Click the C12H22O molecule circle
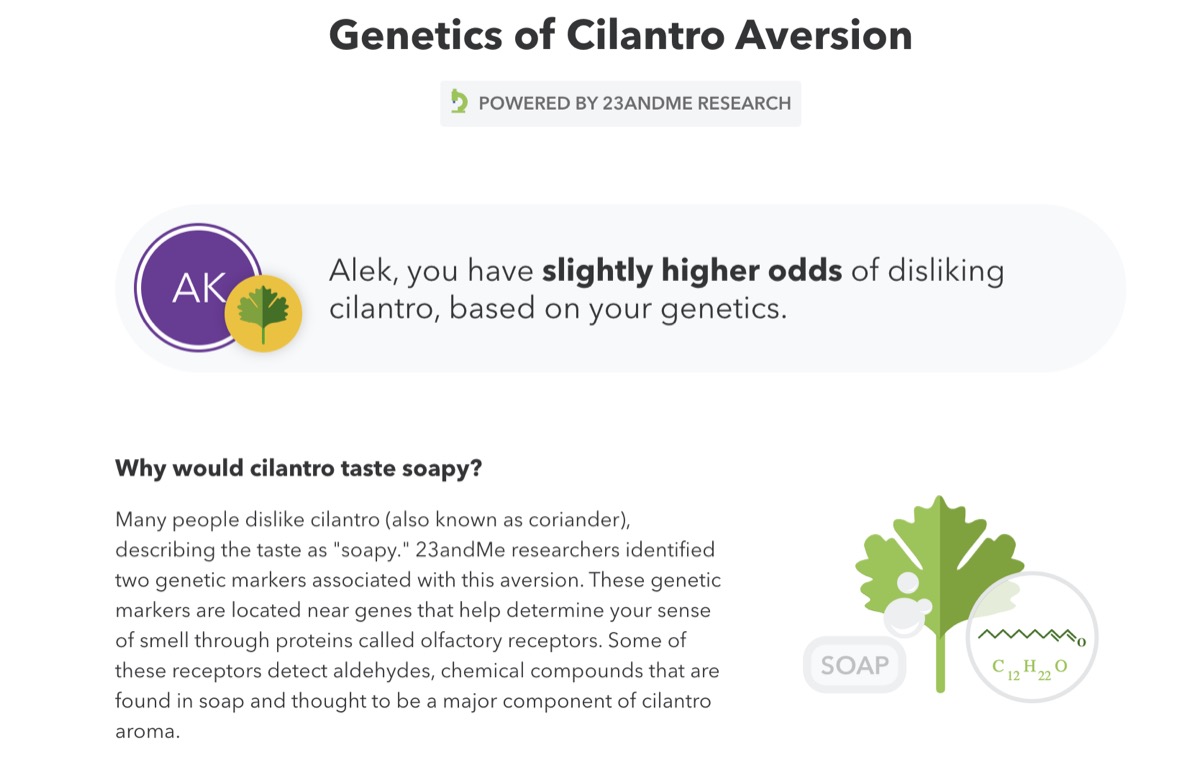1200x771 pixels. click(x=1032, y=639)
